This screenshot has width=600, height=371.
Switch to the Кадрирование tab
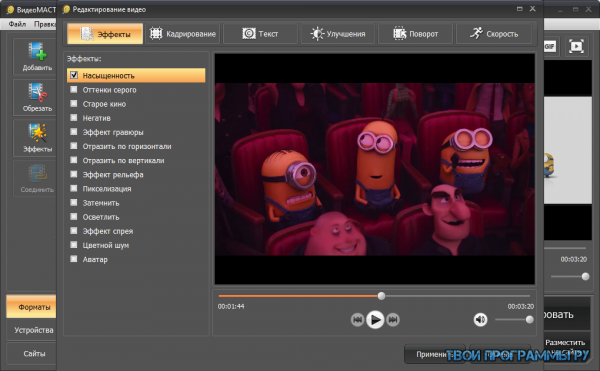point(183,34)
